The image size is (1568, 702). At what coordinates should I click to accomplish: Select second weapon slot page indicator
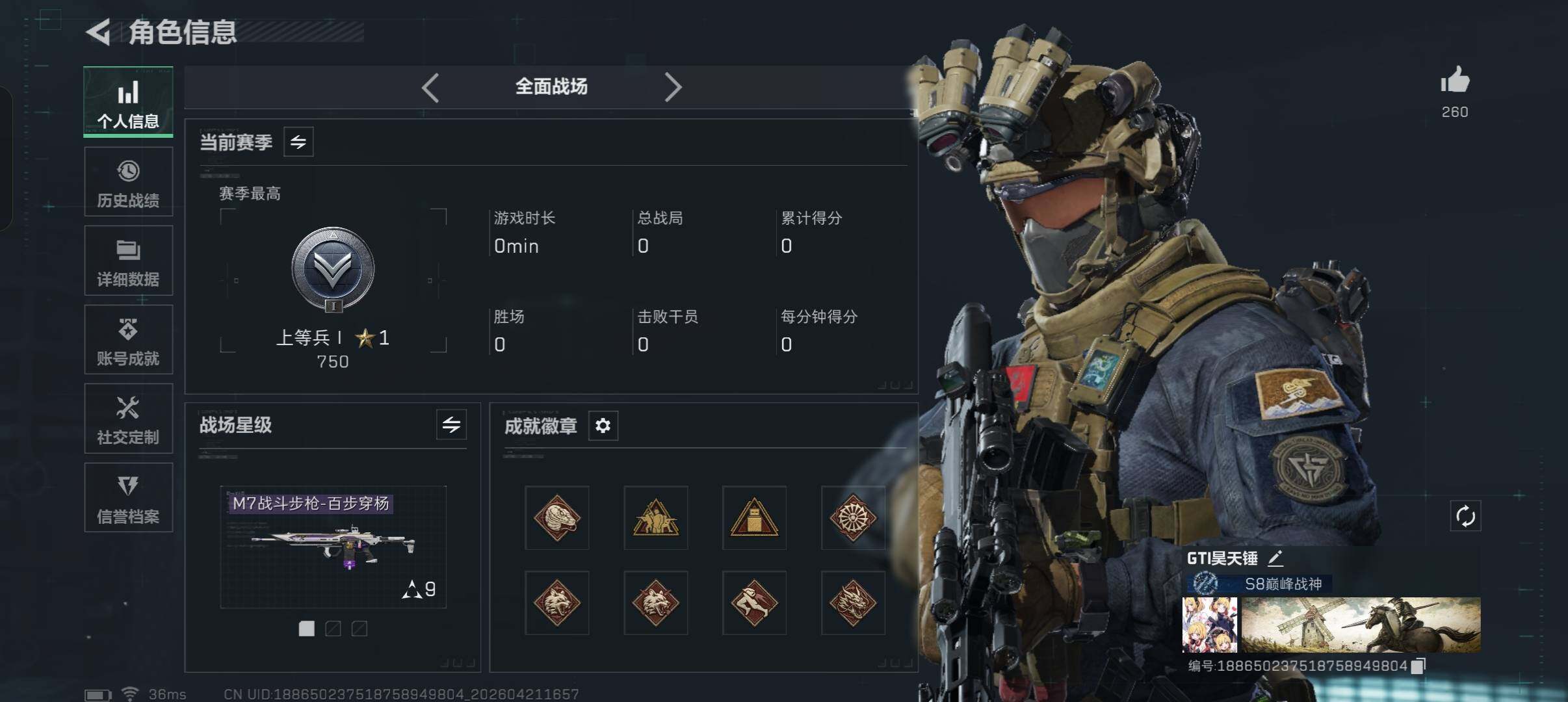[x=333, y=629]
